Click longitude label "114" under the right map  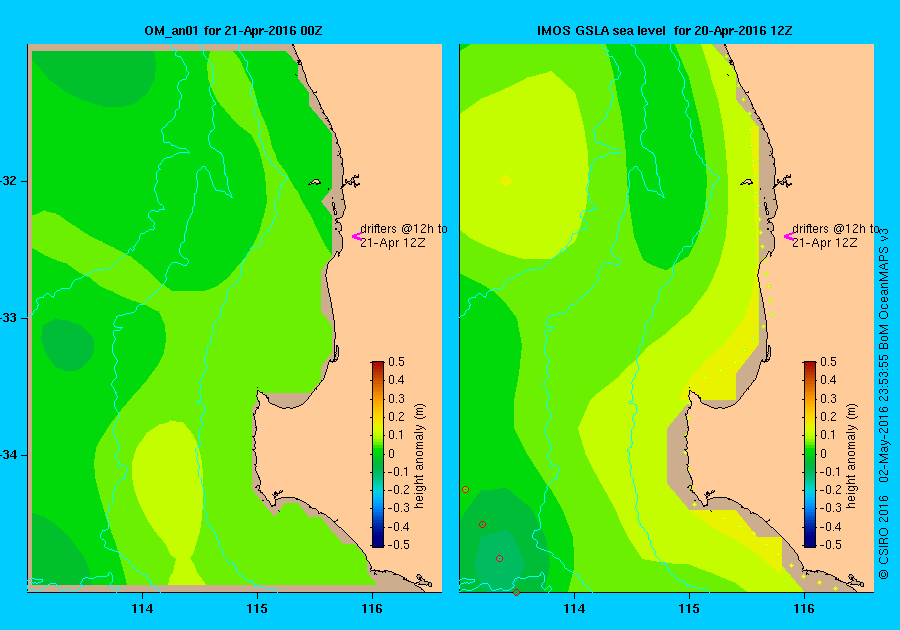[x=574, y=609]
